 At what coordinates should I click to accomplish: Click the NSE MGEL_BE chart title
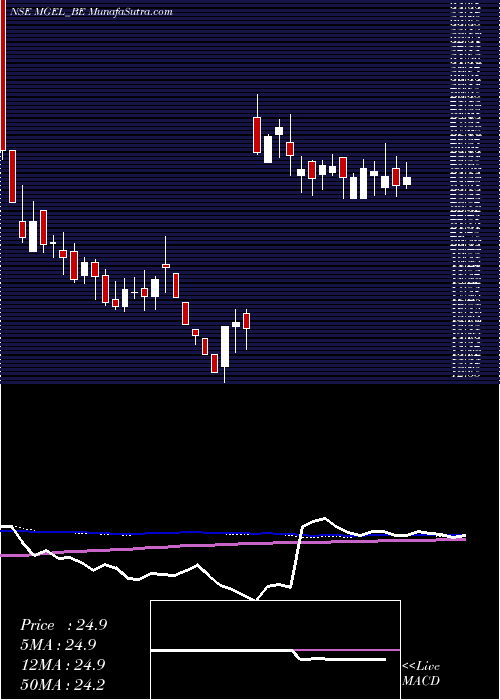click(x=90, y=12)
